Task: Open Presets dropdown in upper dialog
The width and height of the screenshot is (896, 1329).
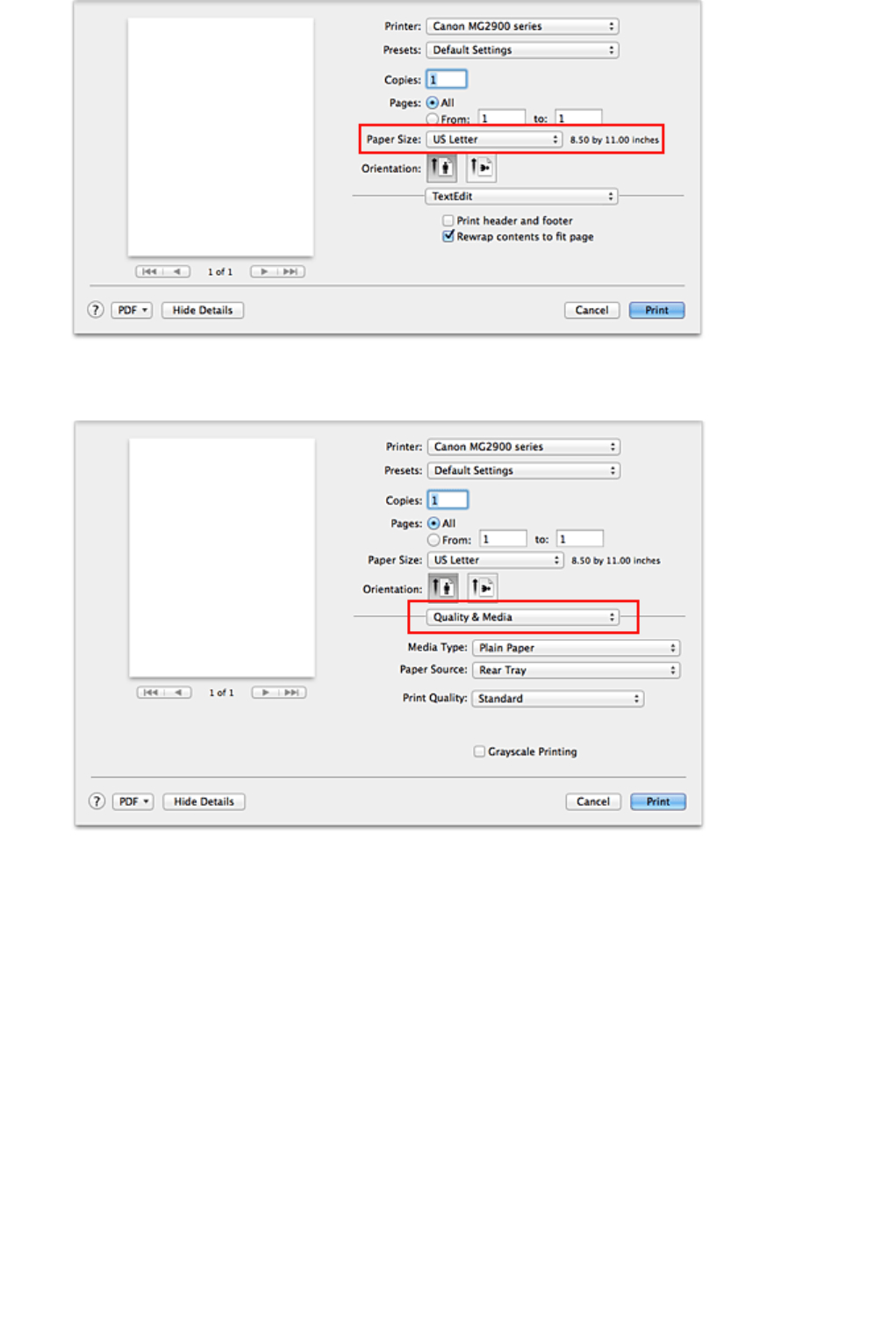Action: click(522, 50)
